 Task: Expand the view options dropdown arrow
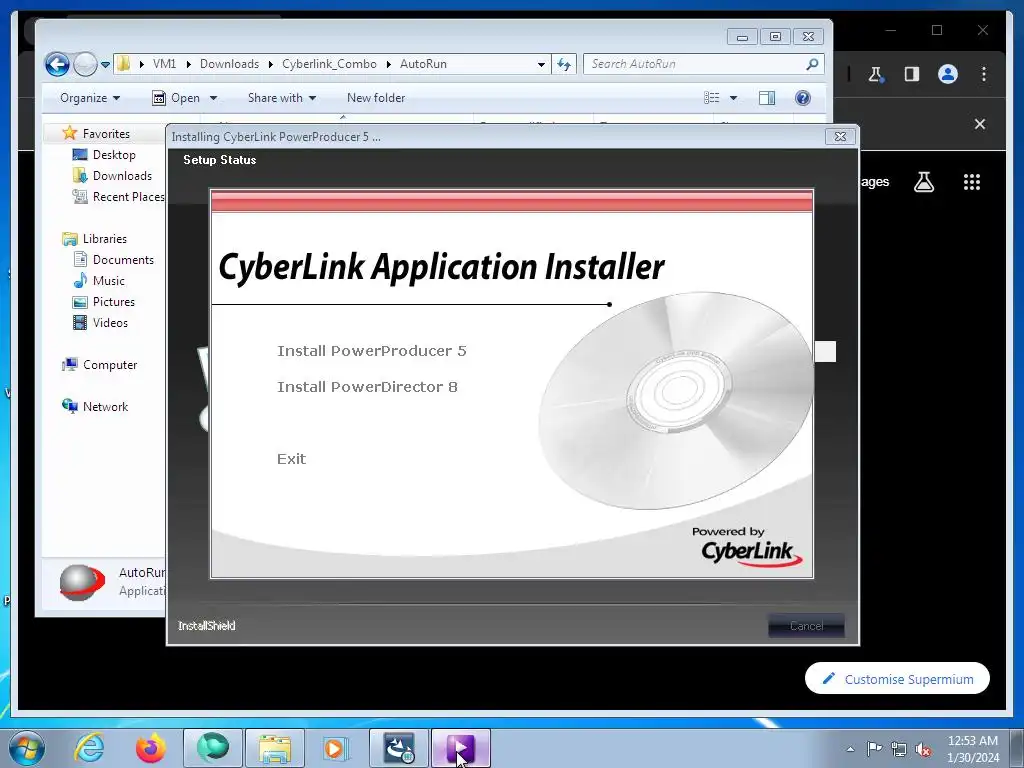coord(733,98)
